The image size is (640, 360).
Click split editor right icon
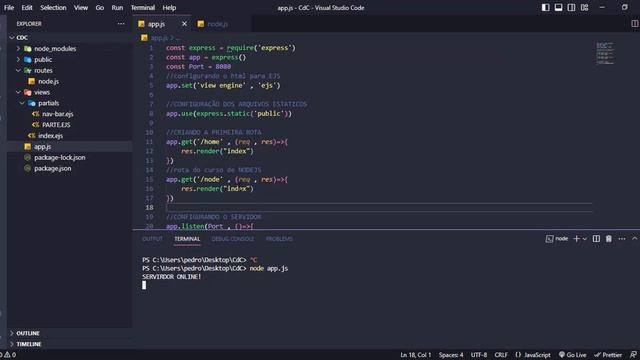[635, 24]
